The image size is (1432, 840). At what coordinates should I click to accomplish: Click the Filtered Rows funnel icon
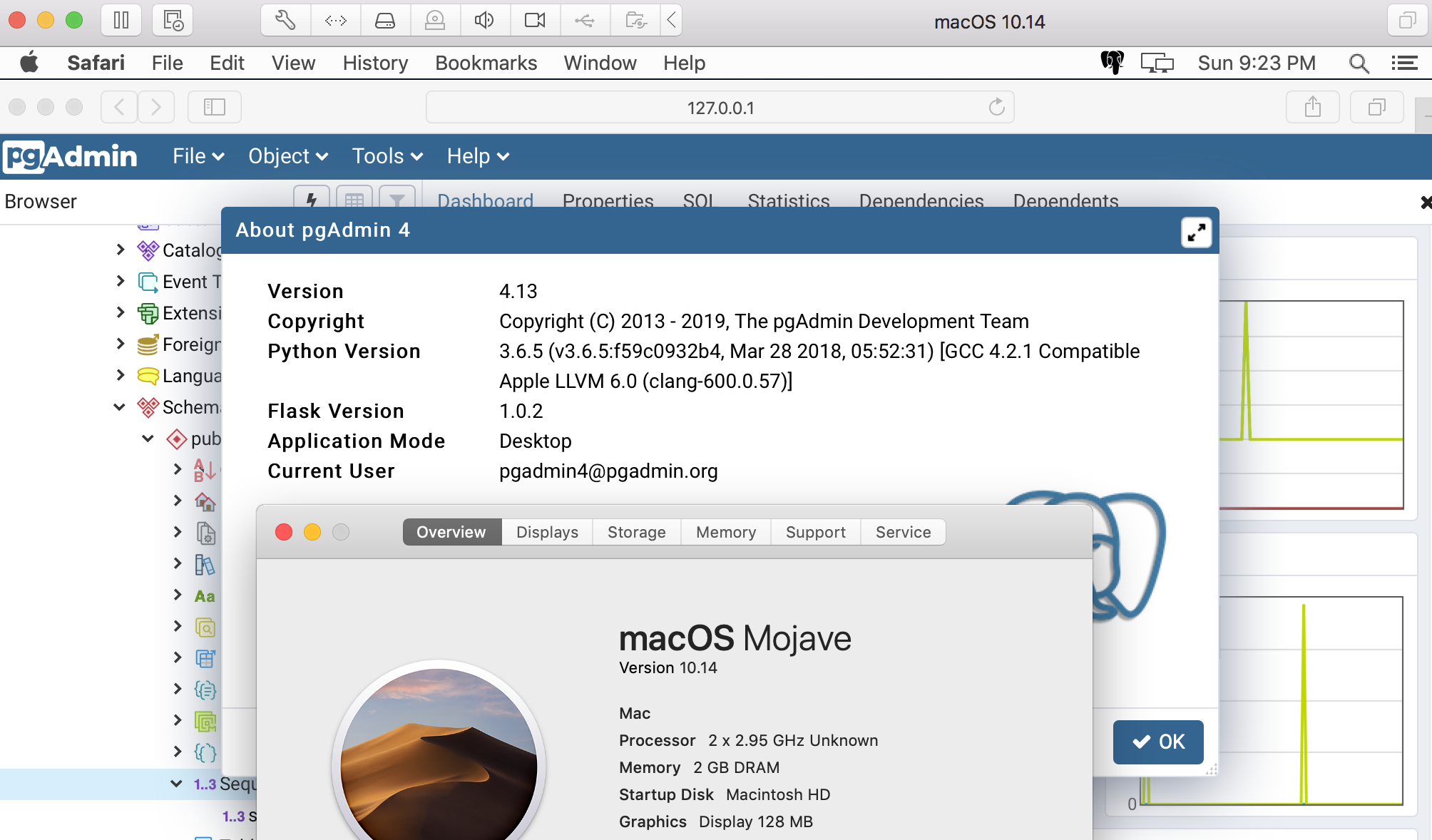tap(397, 199)
